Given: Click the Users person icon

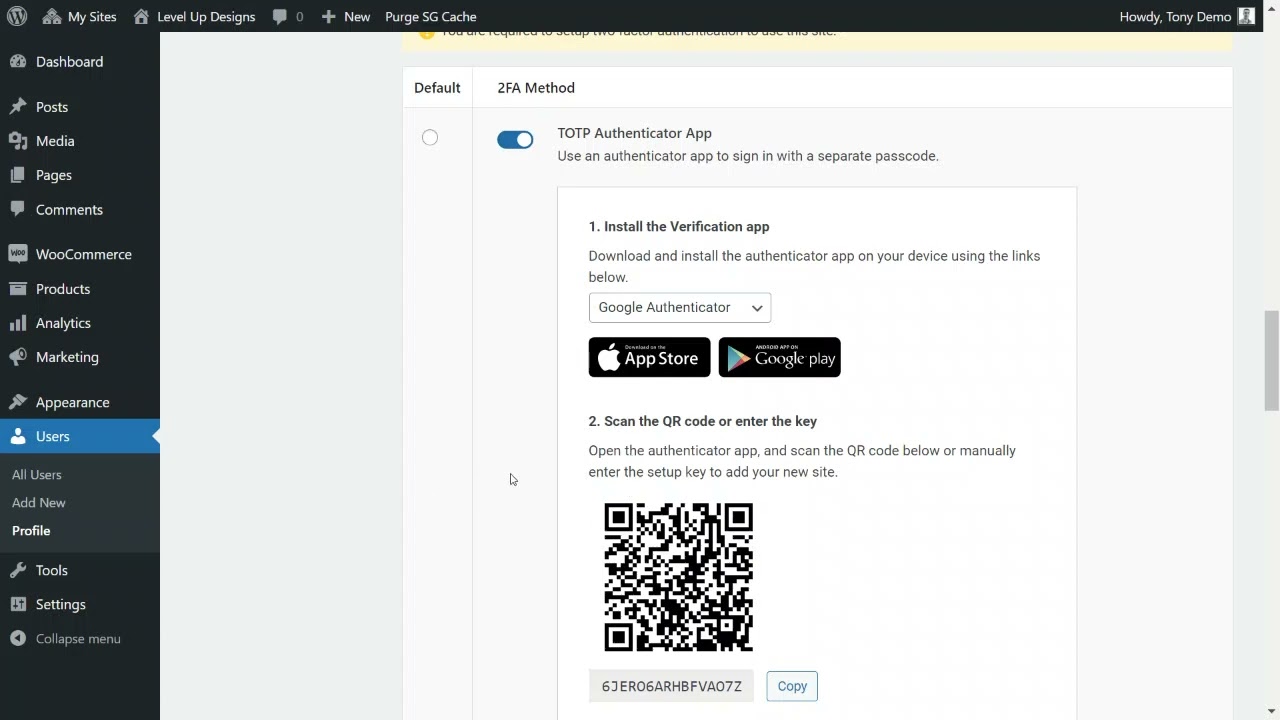Looking at the screenshot, I should point(18,436).
